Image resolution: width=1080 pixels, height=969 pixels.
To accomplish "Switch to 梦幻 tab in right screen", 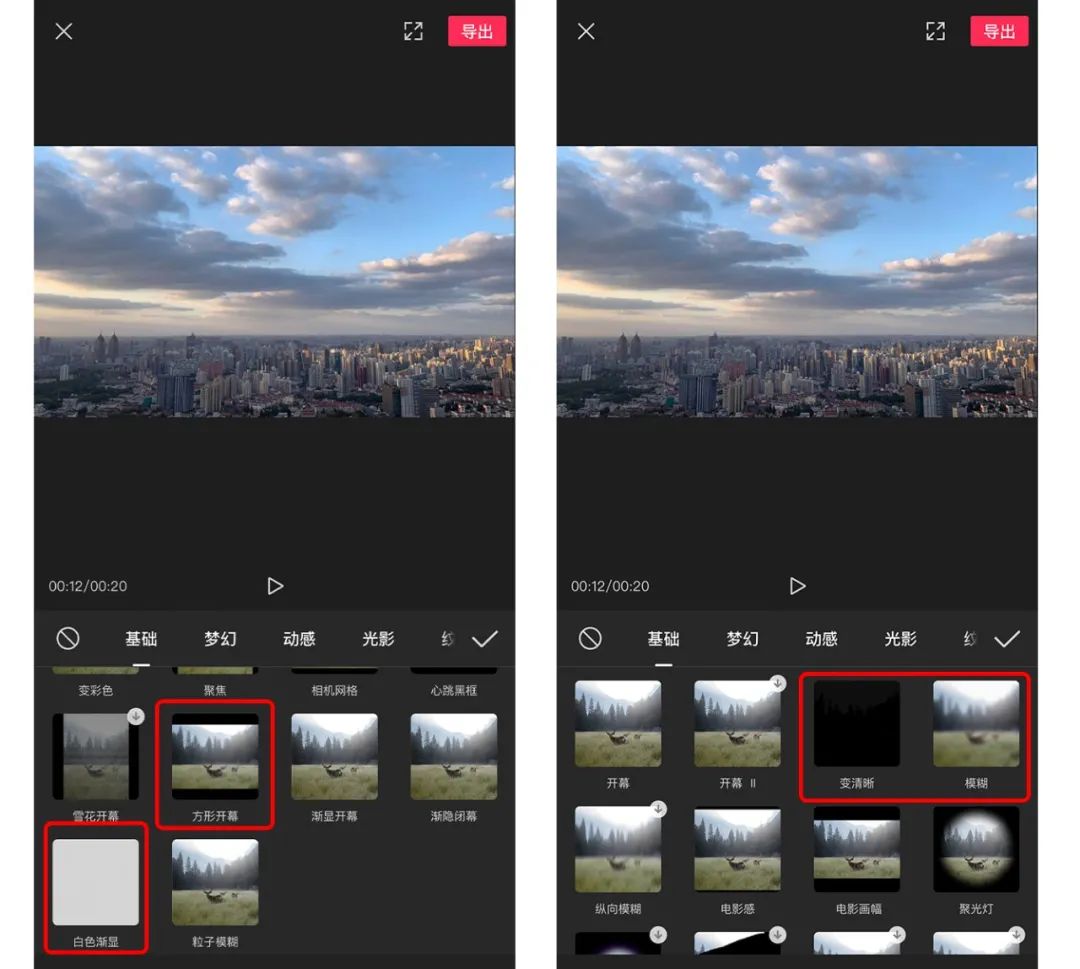I will [x=742, y=639].
